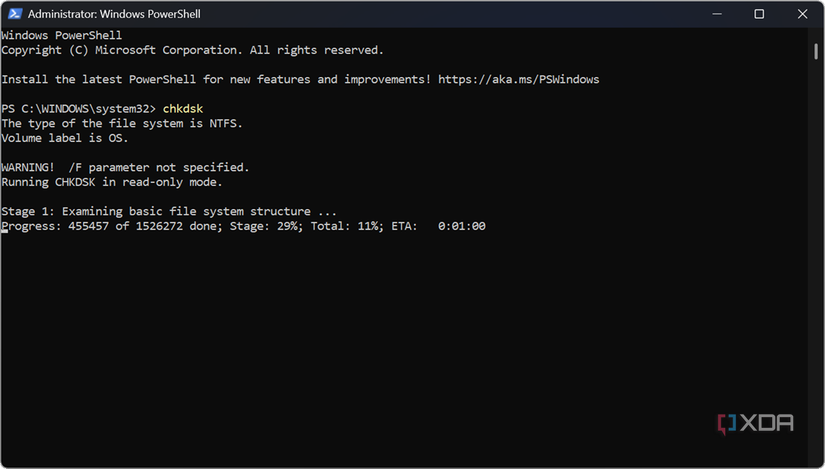
Task: Click the "Administrator: Windows PowerShell" title text
Action: click(x=113, y=14)
